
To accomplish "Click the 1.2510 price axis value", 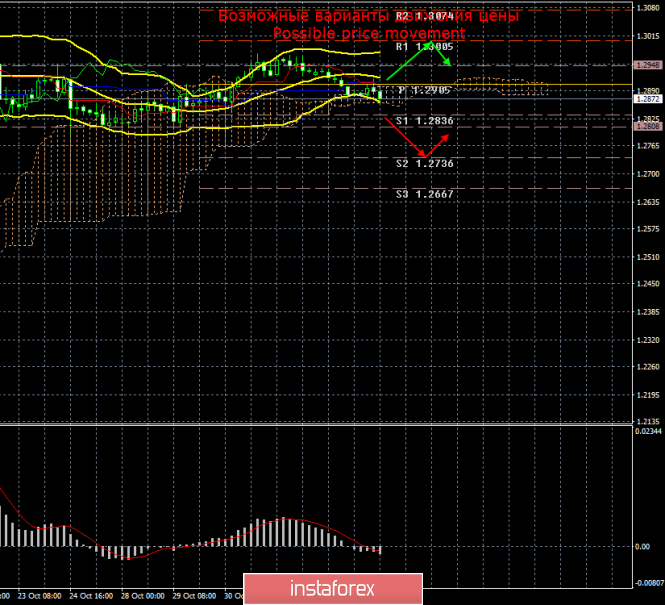I will [648, 257].
